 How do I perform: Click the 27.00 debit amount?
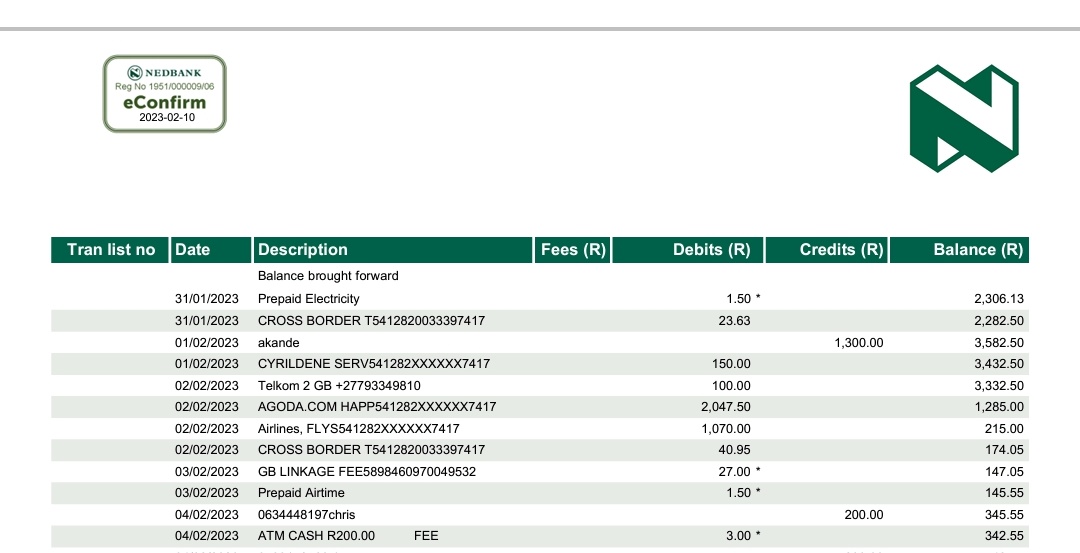(x=734, y=472)
